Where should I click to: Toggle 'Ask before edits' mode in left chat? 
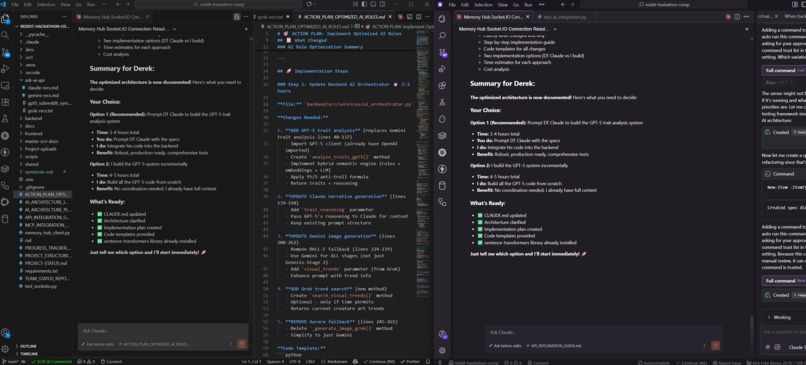click(98, 344)
